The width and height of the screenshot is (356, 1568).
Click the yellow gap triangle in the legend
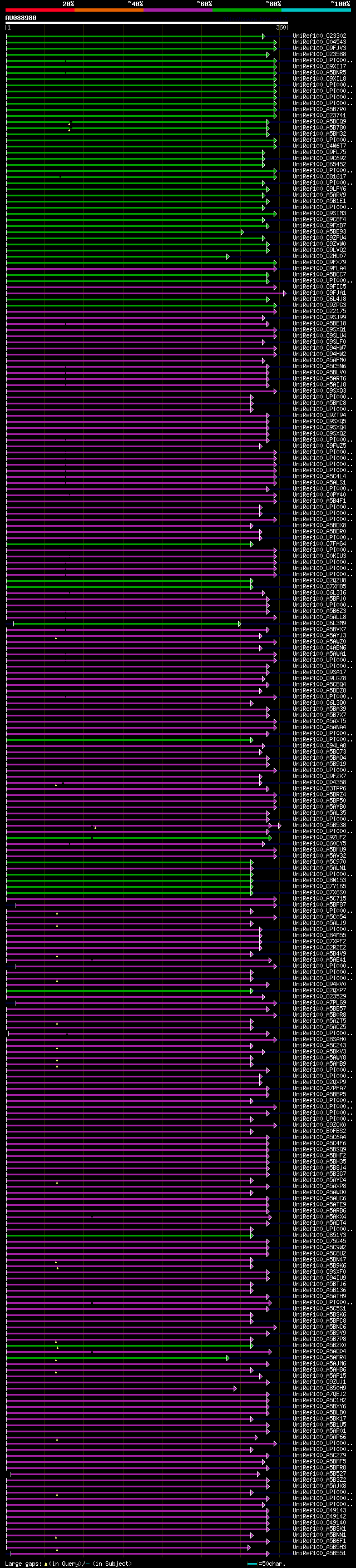[x=46, y=1564]
